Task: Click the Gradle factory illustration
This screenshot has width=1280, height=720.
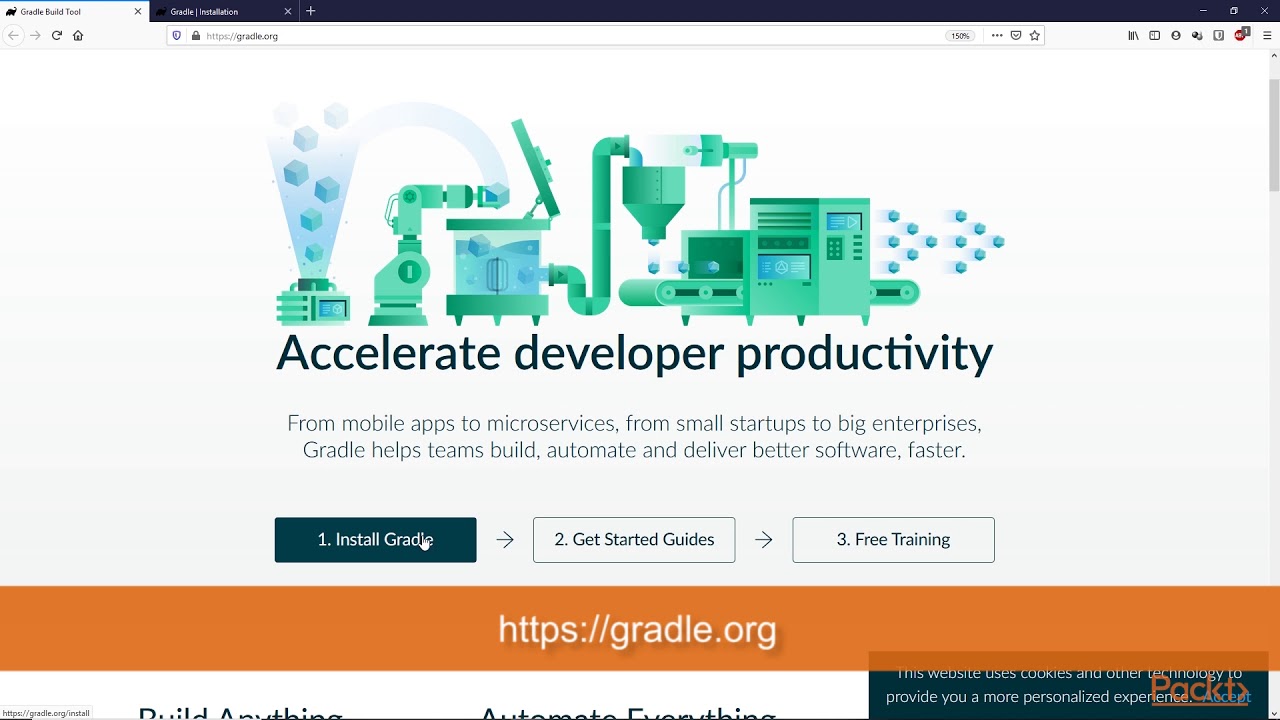Action: (x=635, y=213)
